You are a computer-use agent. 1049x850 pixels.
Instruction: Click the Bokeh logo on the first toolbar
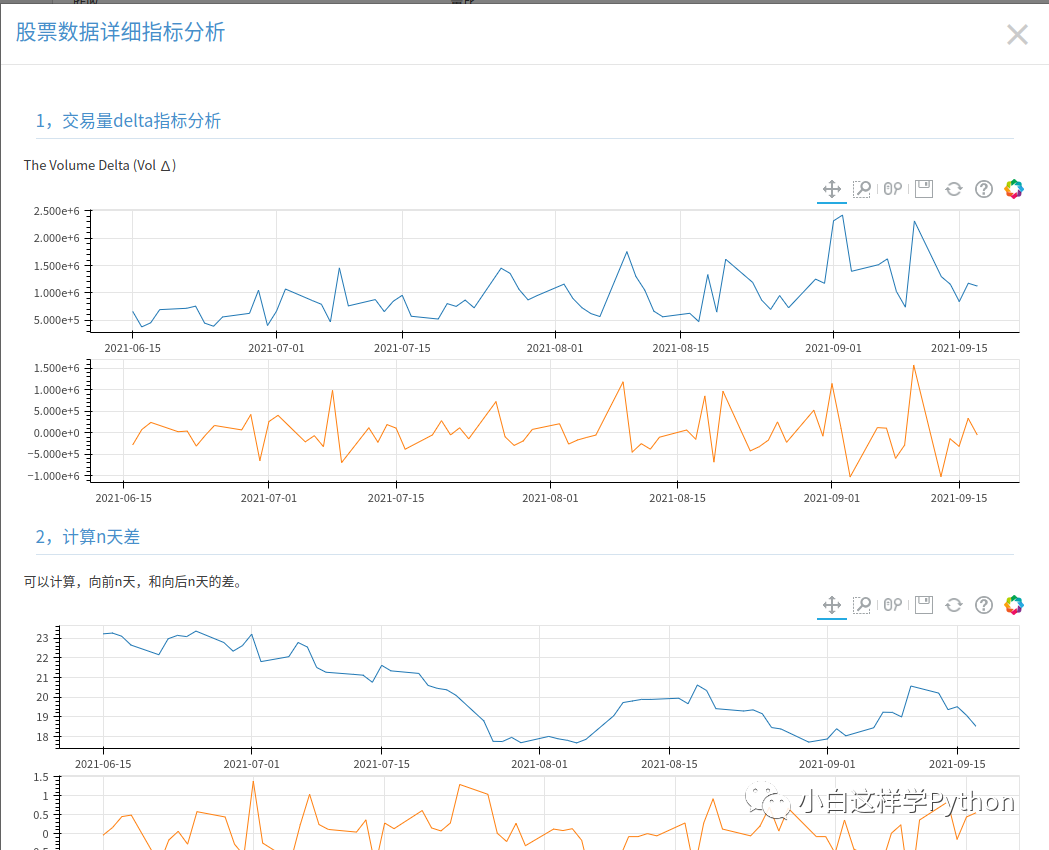point(1013,188)
